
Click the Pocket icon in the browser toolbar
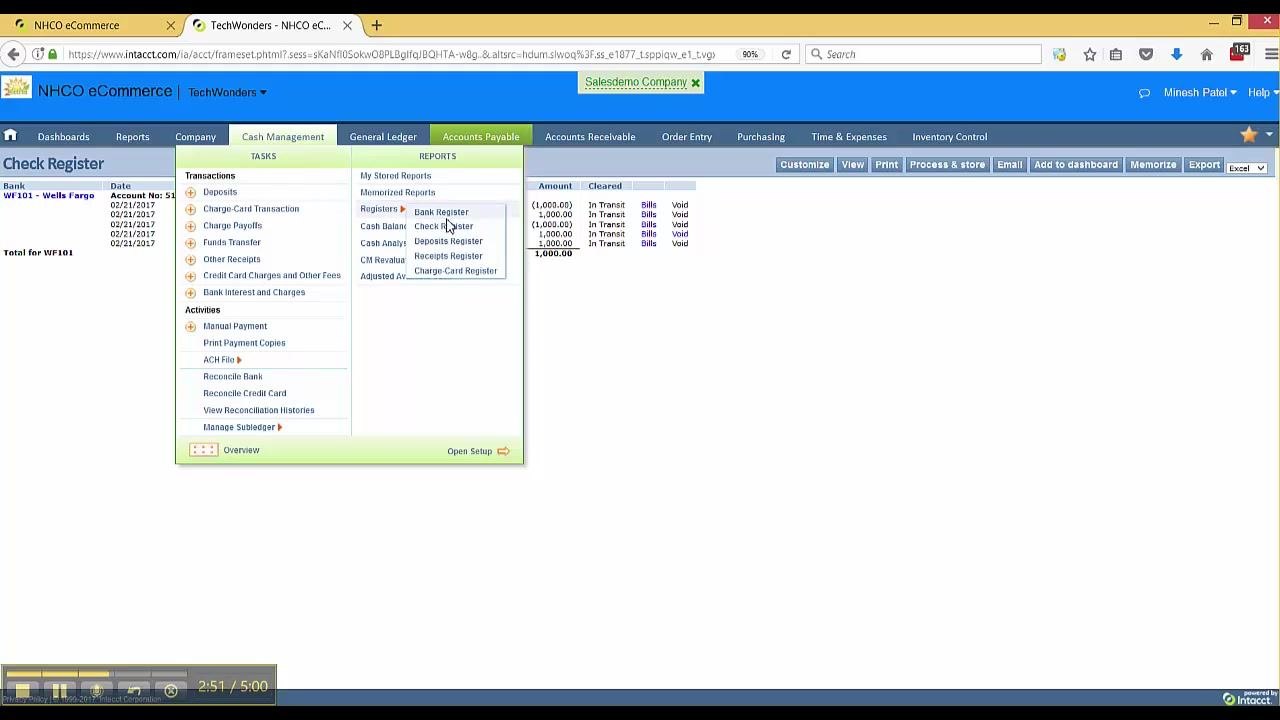coord(1146,54)
